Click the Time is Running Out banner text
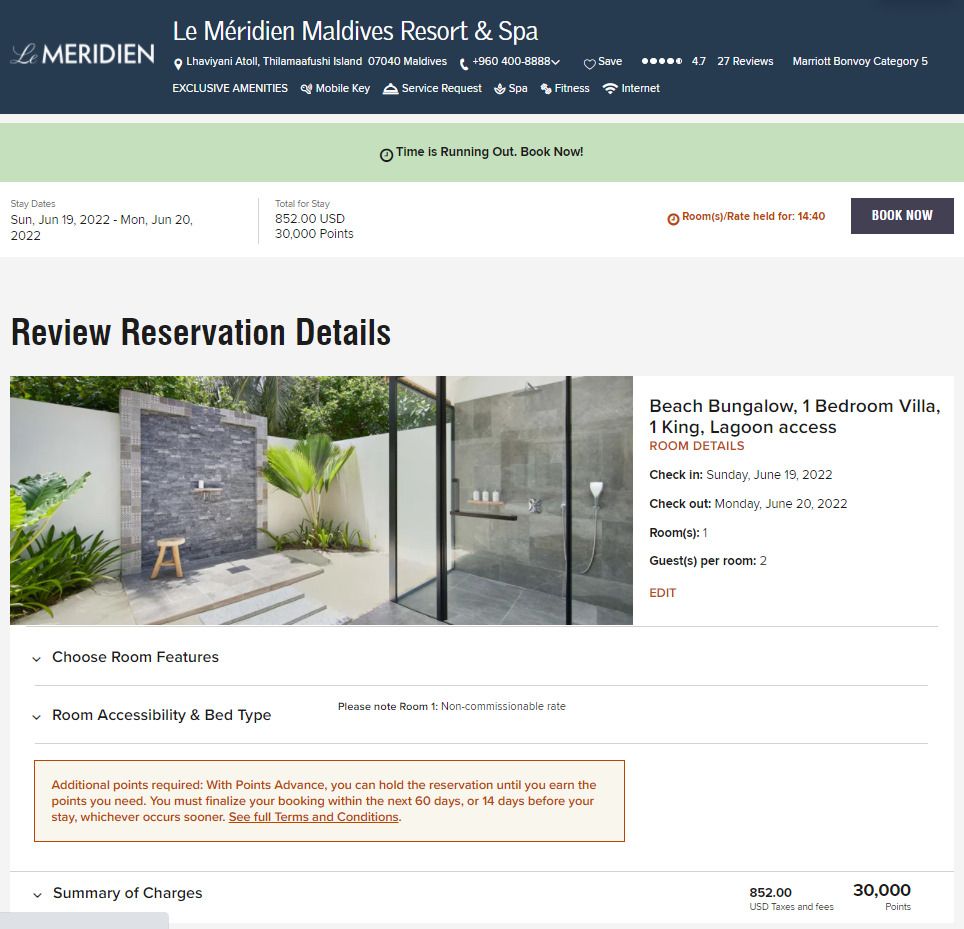This screenshot has width=964, height=929. 489,152
